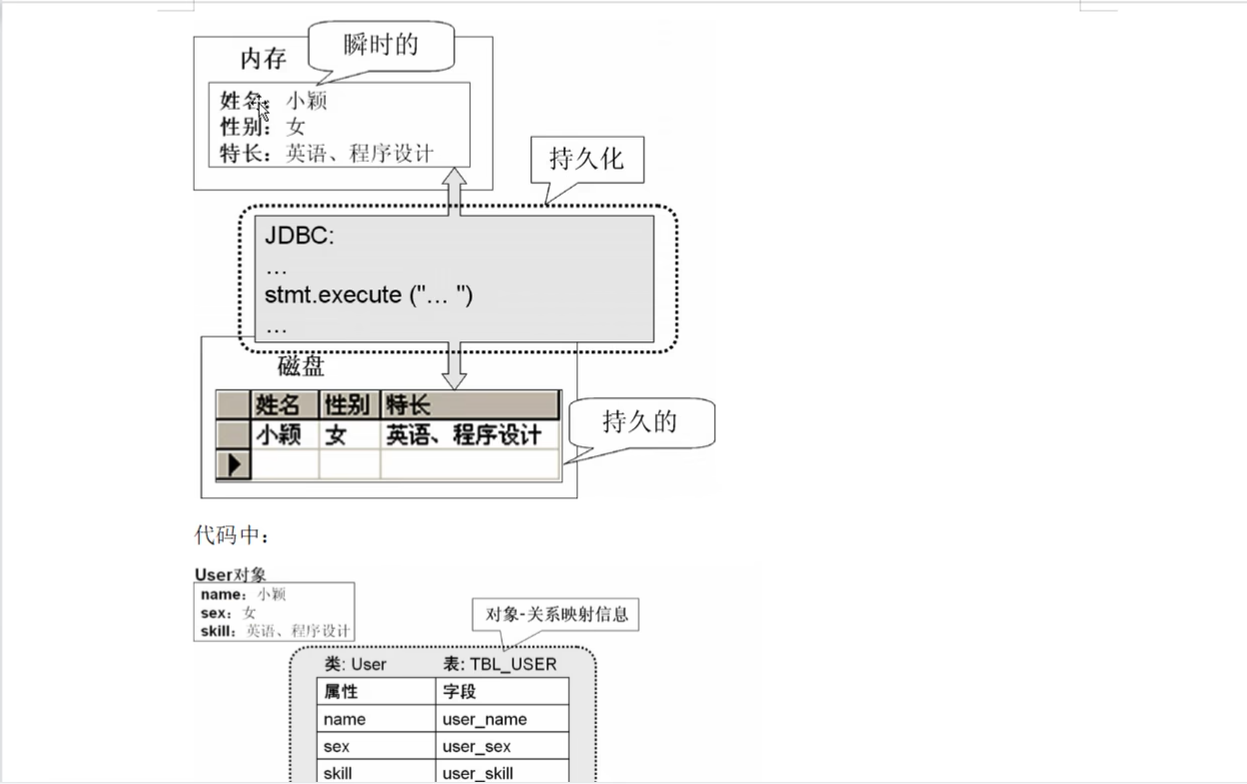Select the 磁盘 disk container box

(x=300, y=367)
